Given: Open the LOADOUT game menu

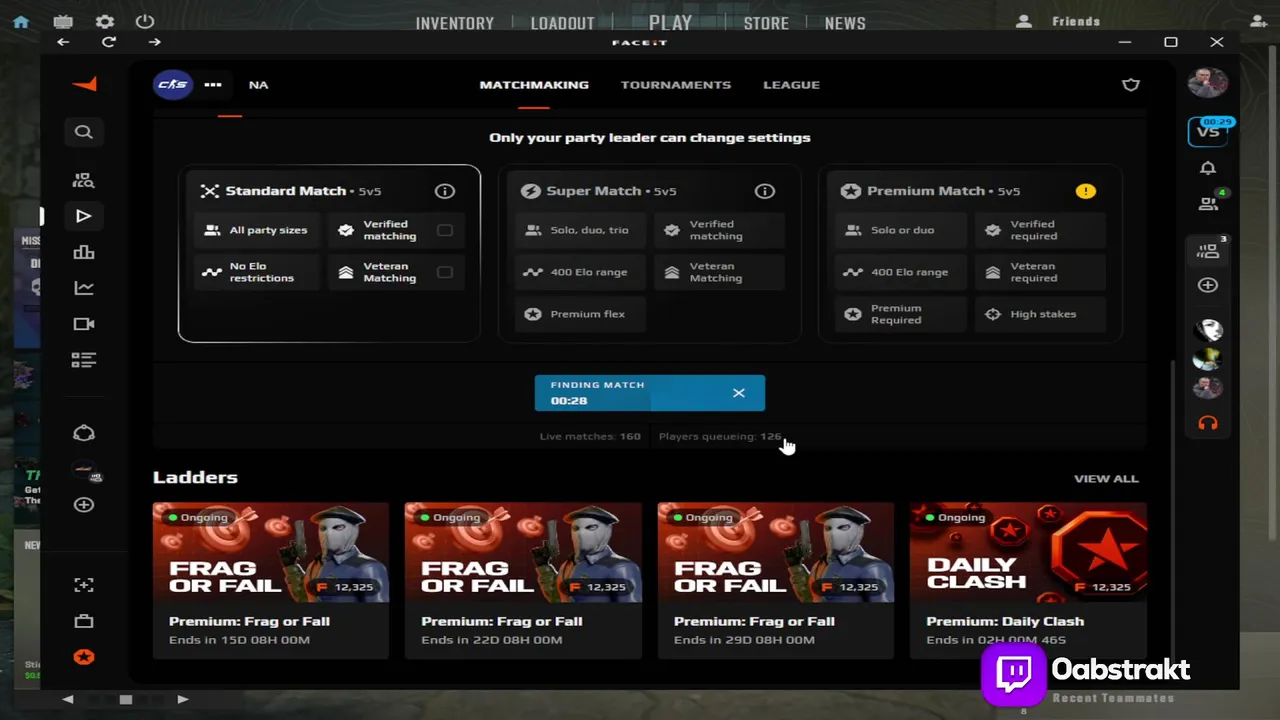Looking at the screenshot, I should pyautogui.click(x=563, y=23).
